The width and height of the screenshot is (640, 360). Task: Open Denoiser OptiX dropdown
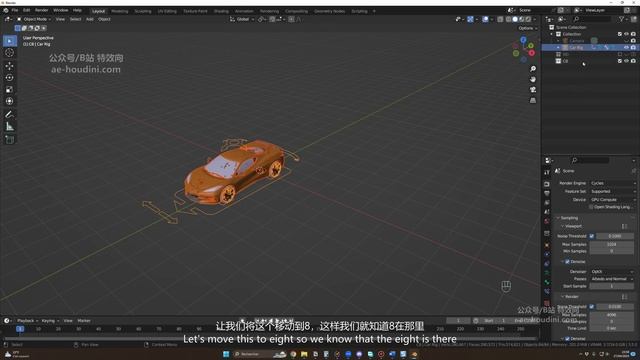612,271
